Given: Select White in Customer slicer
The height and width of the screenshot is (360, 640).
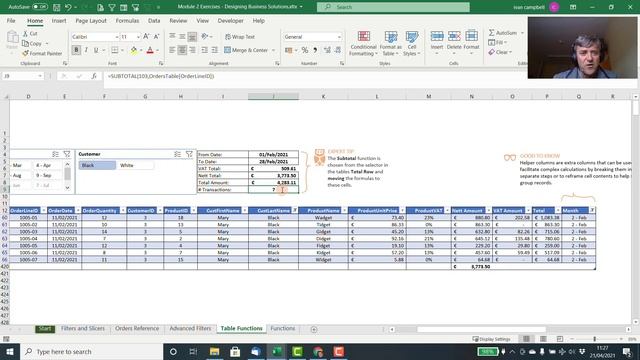Looking at the screenshot, I should pyautogui.click(x=136, y=165).
